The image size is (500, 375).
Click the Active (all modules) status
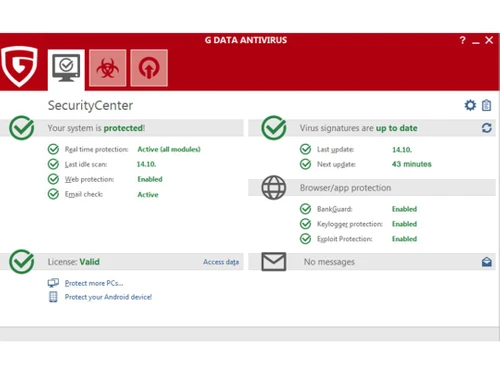[169, 149]
